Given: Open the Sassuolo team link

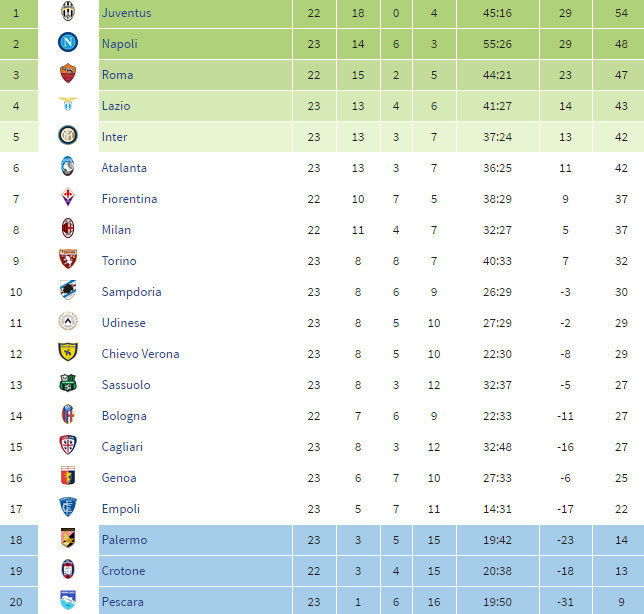Looking at the screenshot, I should click(x=126, y=385).
